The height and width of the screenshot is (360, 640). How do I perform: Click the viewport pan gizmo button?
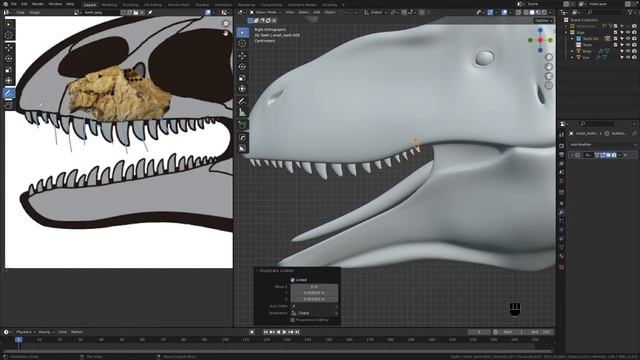(549, 67)
